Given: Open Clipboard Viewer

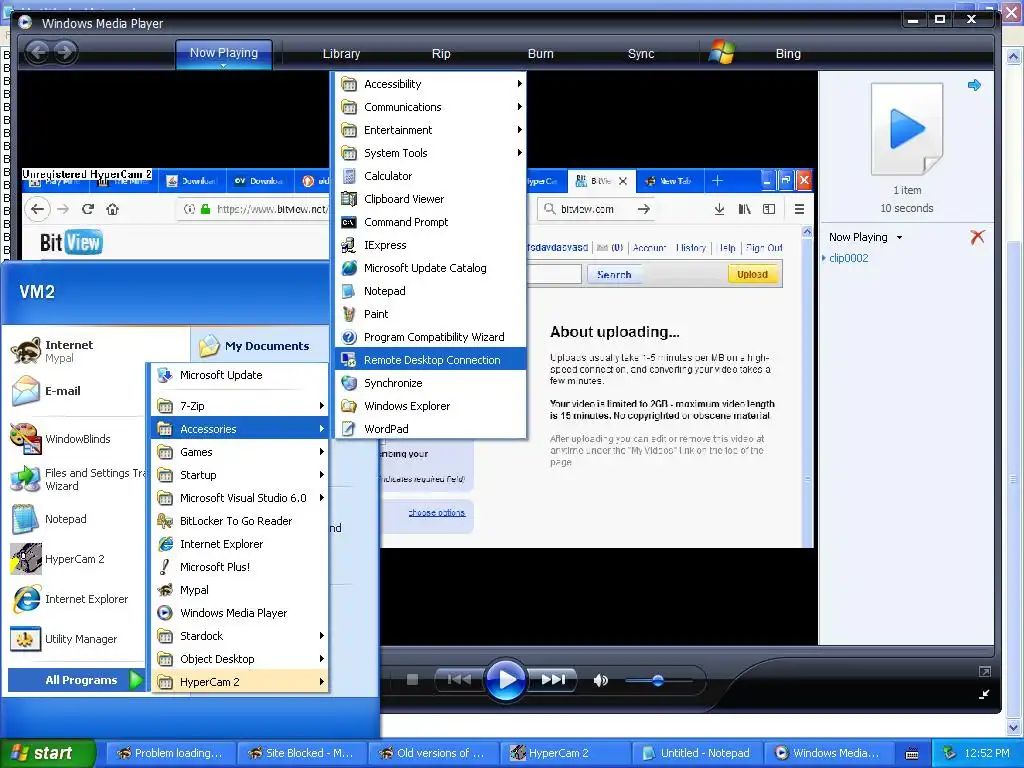Looking at the screenshot, I should pyautogui.click(x=431, y=199).
